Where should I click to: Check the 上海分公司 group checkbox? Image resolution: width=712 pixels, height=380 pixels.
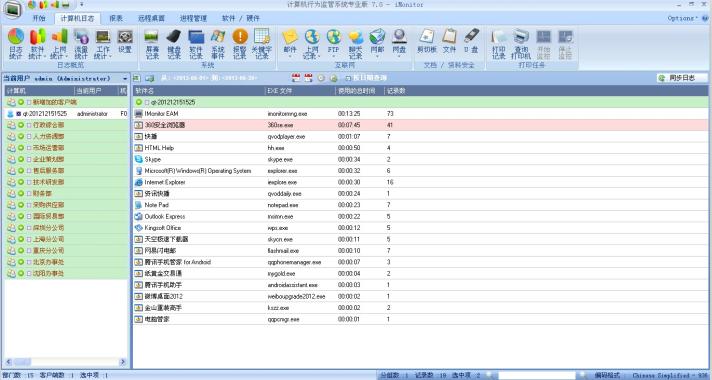[x=29, y=239]
